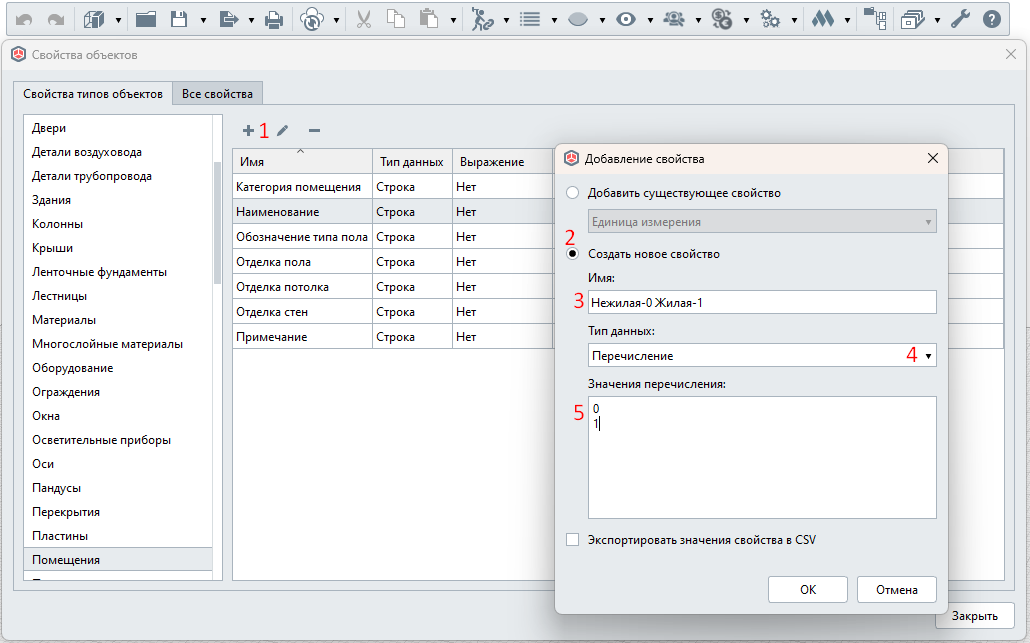Screen dimensions: 1030x643
Task: Expand dropdown arrow next to cube icon
Action: [118, 20]
